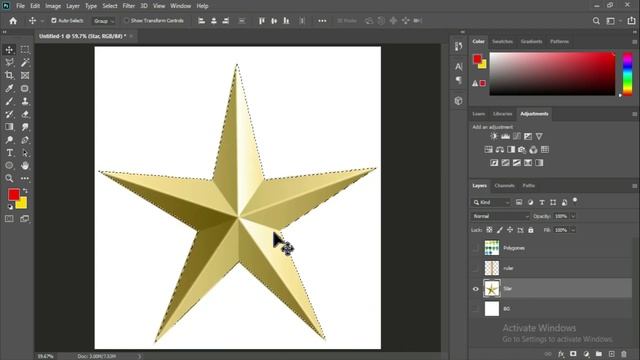
Task: Show the Polygones layer
Action: click(476, 248)
